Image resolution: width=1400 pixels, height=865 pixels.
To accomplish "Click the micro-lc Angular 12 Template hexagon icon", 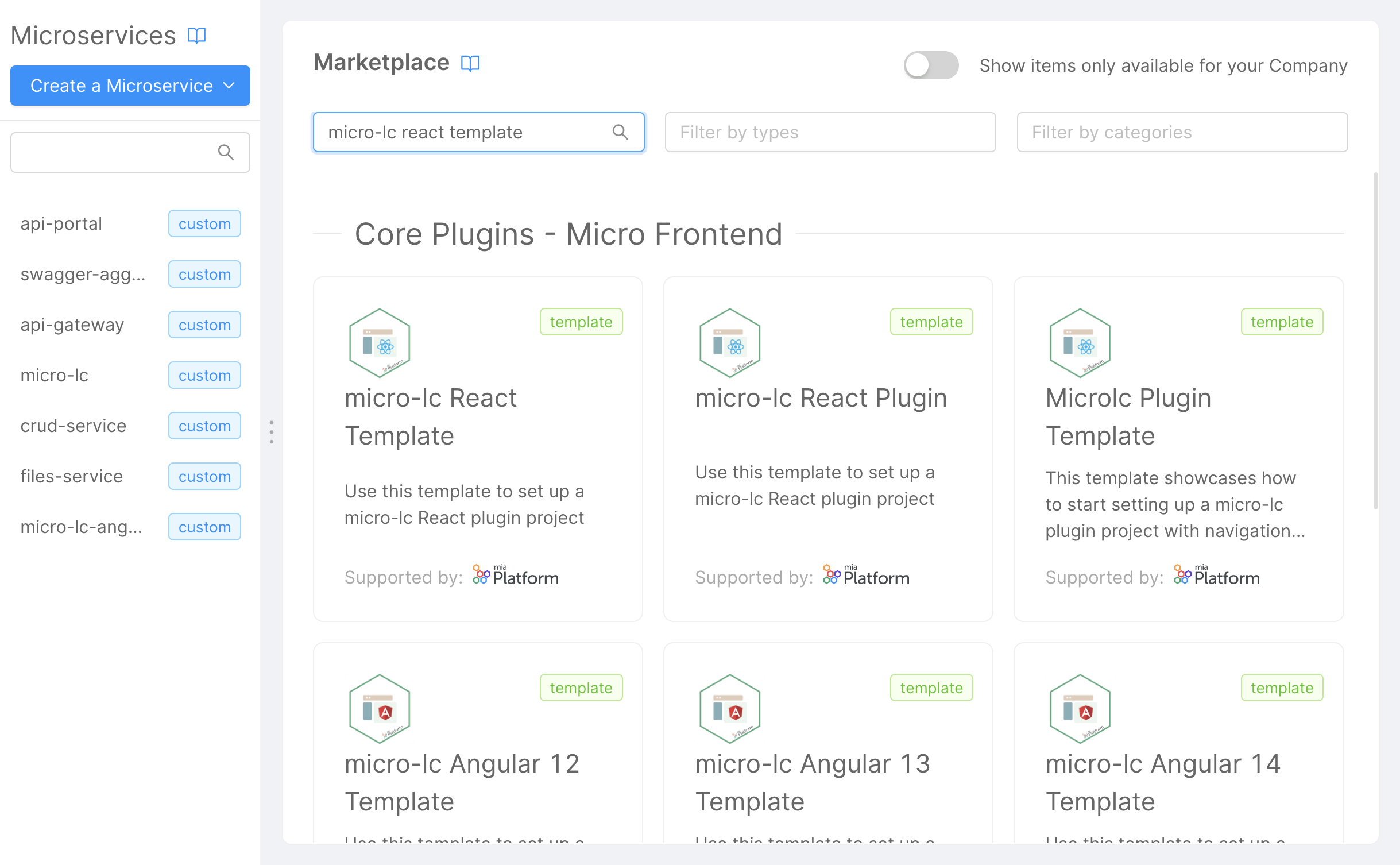I will click(379, 708).
